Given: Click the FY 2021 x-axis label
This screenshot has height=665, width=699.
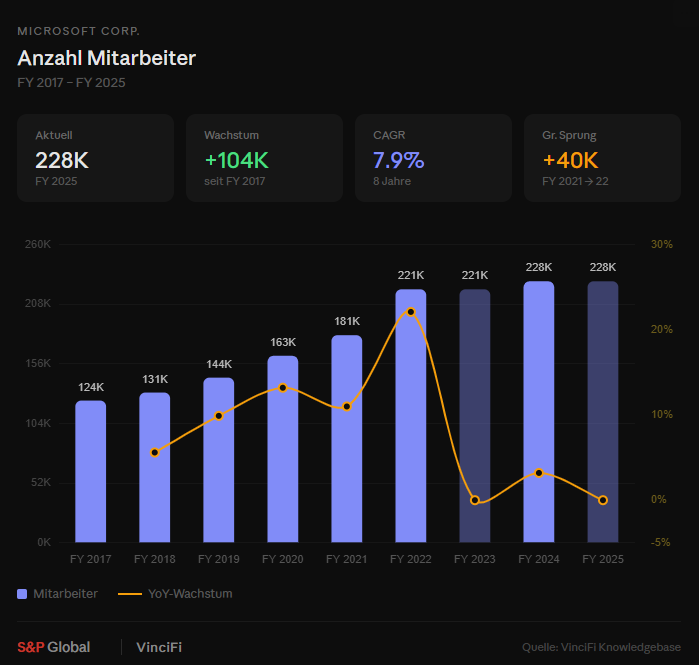Looking at the screenshot, I should pos(347,559).
